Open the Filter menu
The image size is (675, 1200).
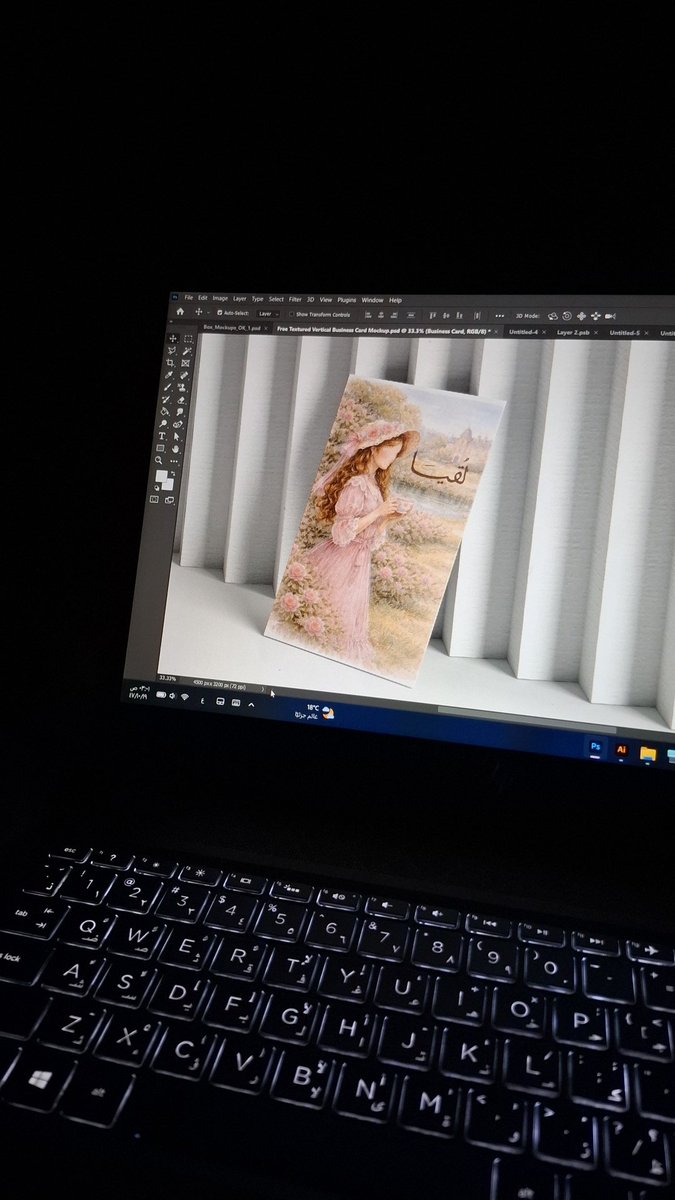pos(295,300)
